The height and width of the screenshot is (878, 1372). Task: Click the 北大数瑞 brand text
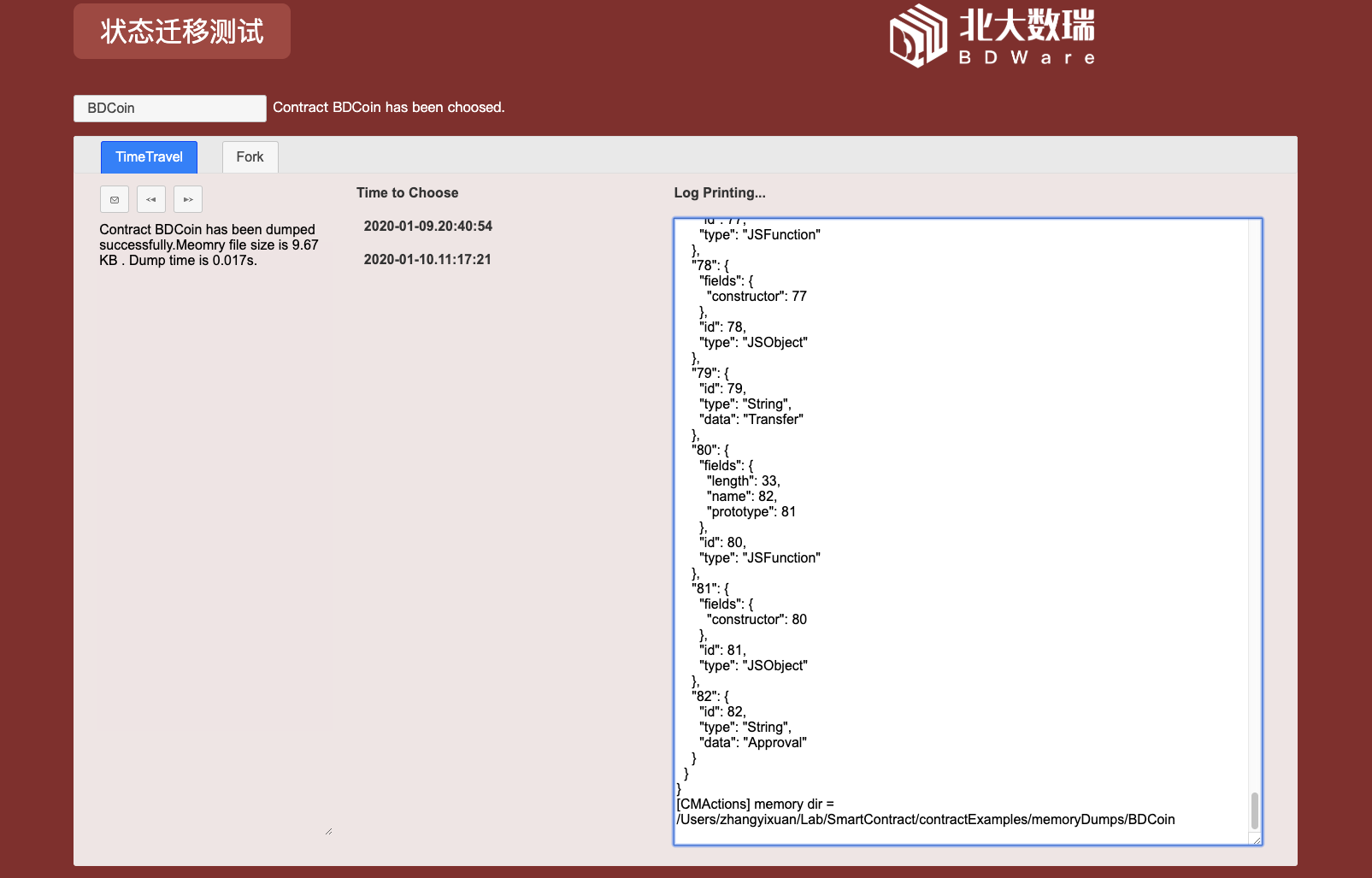(1027, 26)
